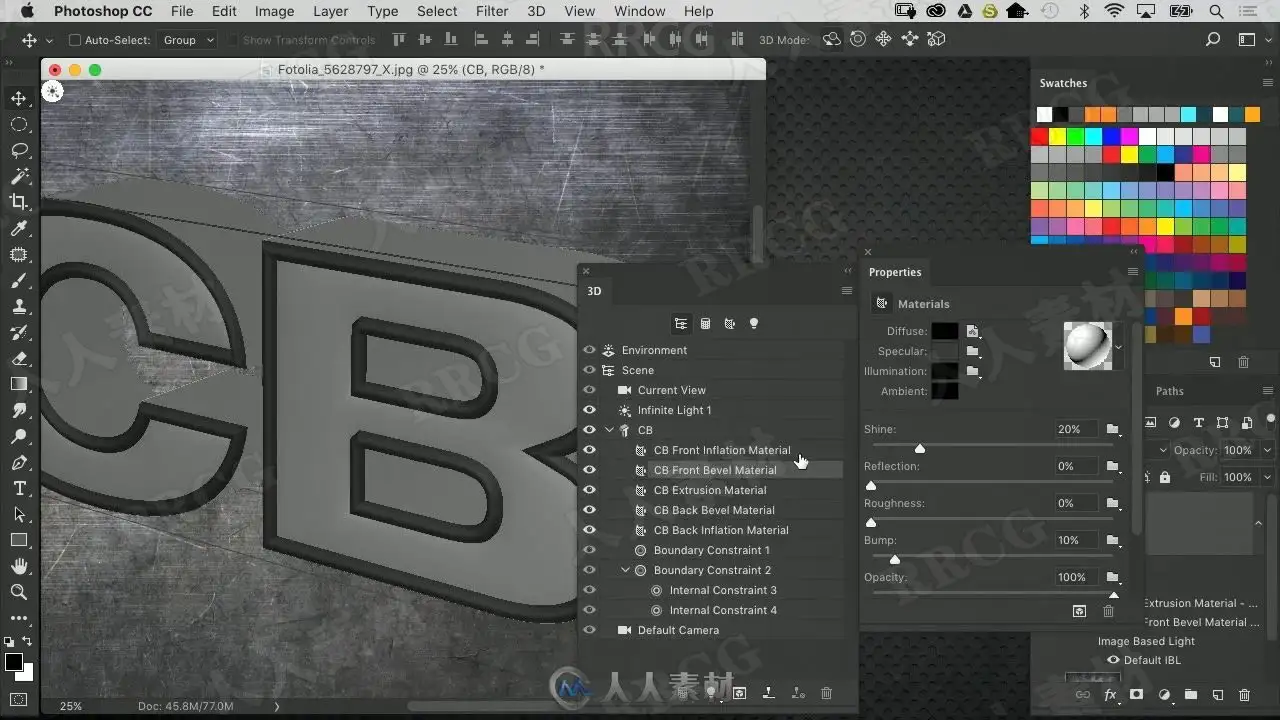Image resolution: width=1280 pixels, height=720 pixels.
Task: Open the 3D panel options menu
Action: click(847, 291)
